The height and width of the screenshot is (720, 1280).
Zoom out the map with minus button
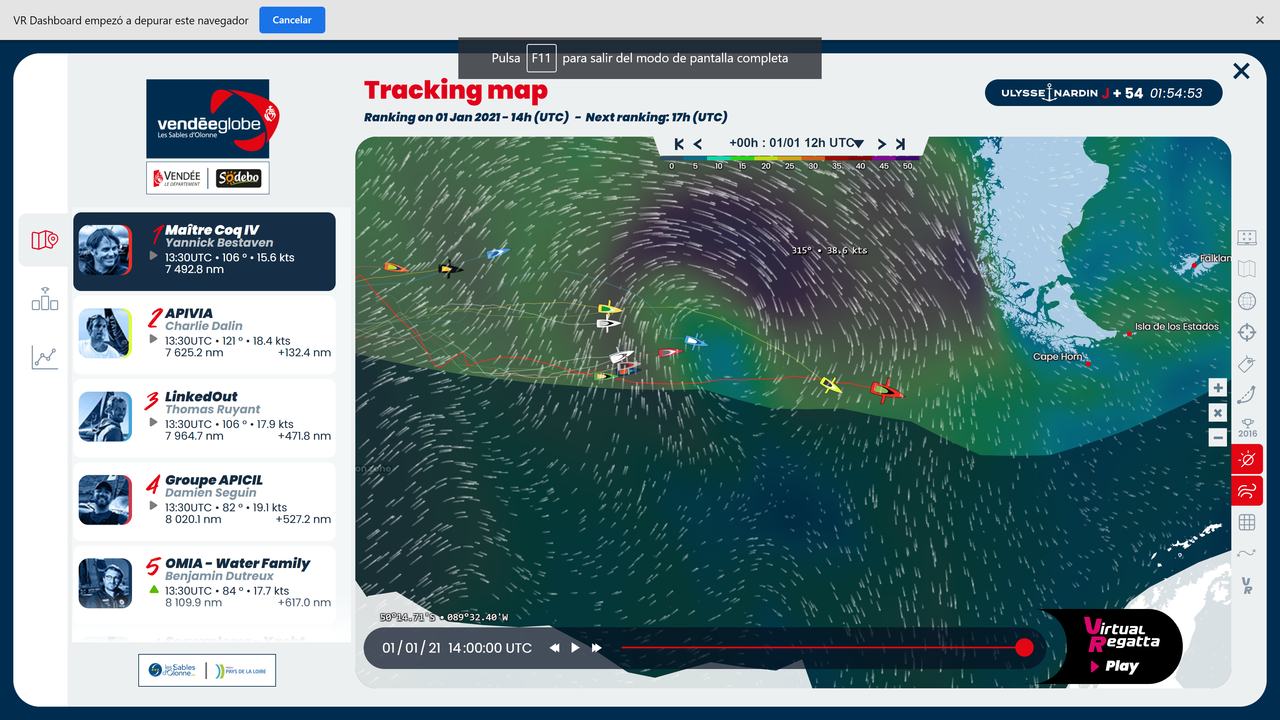click(1217, 438)
